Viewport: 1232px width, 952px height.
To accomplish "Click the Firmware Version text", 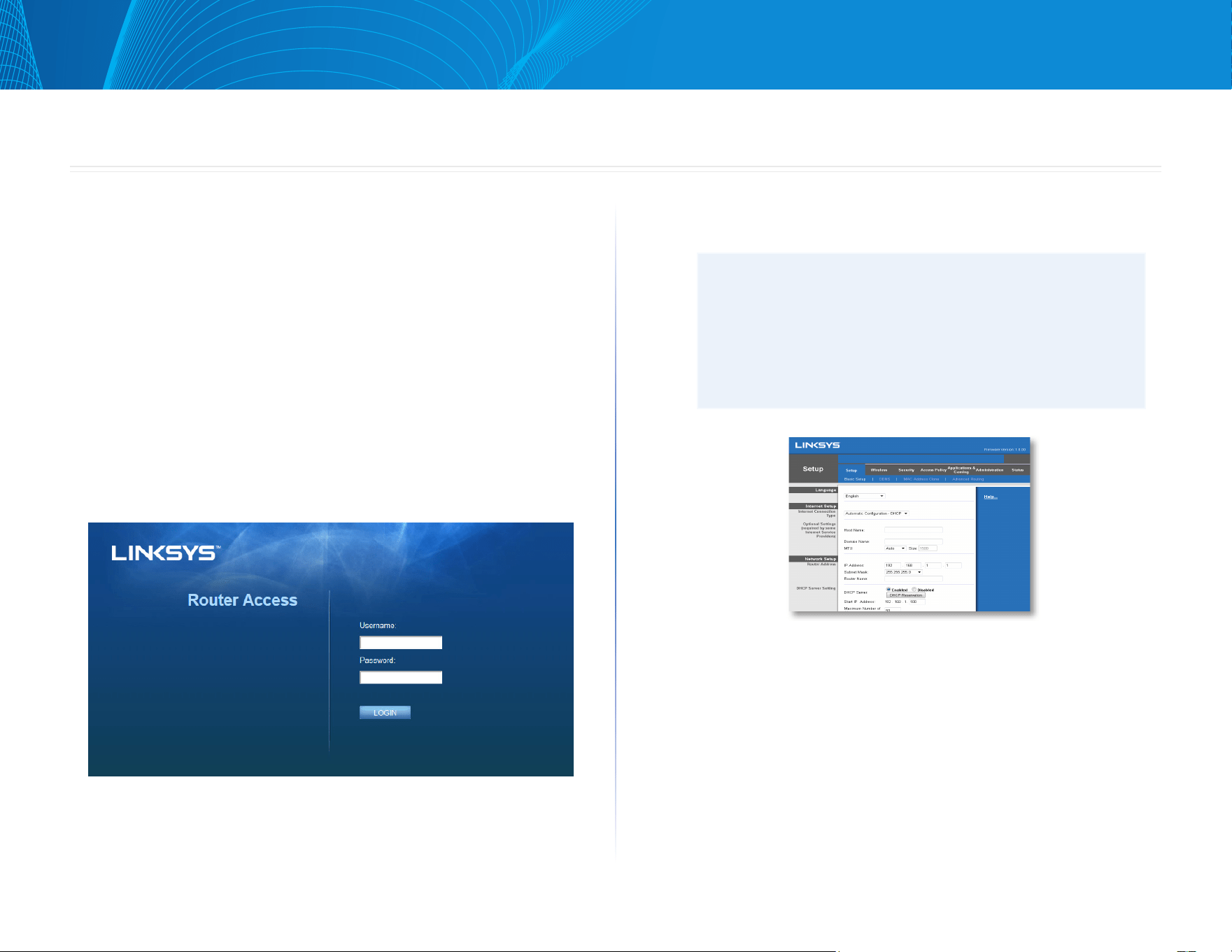I will pyautogui.click(x=1005, y=450).
